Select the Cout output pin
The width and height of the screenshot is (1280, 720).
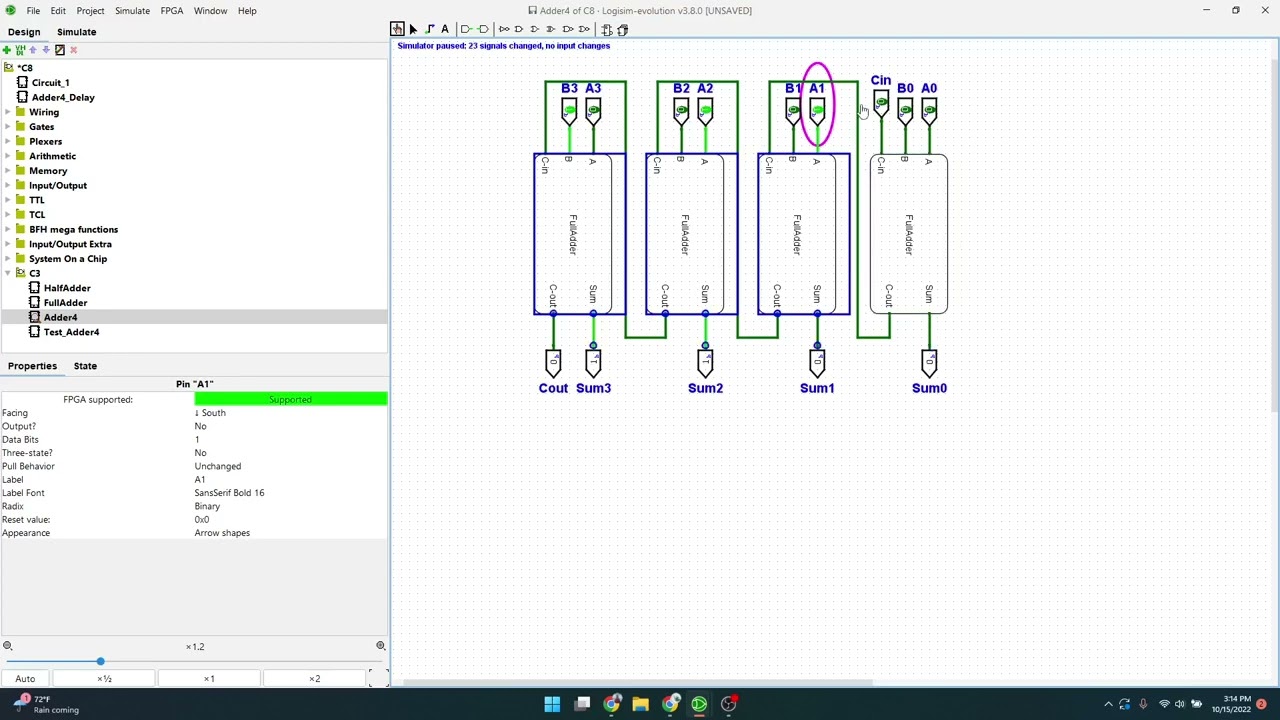click(553, 362)
